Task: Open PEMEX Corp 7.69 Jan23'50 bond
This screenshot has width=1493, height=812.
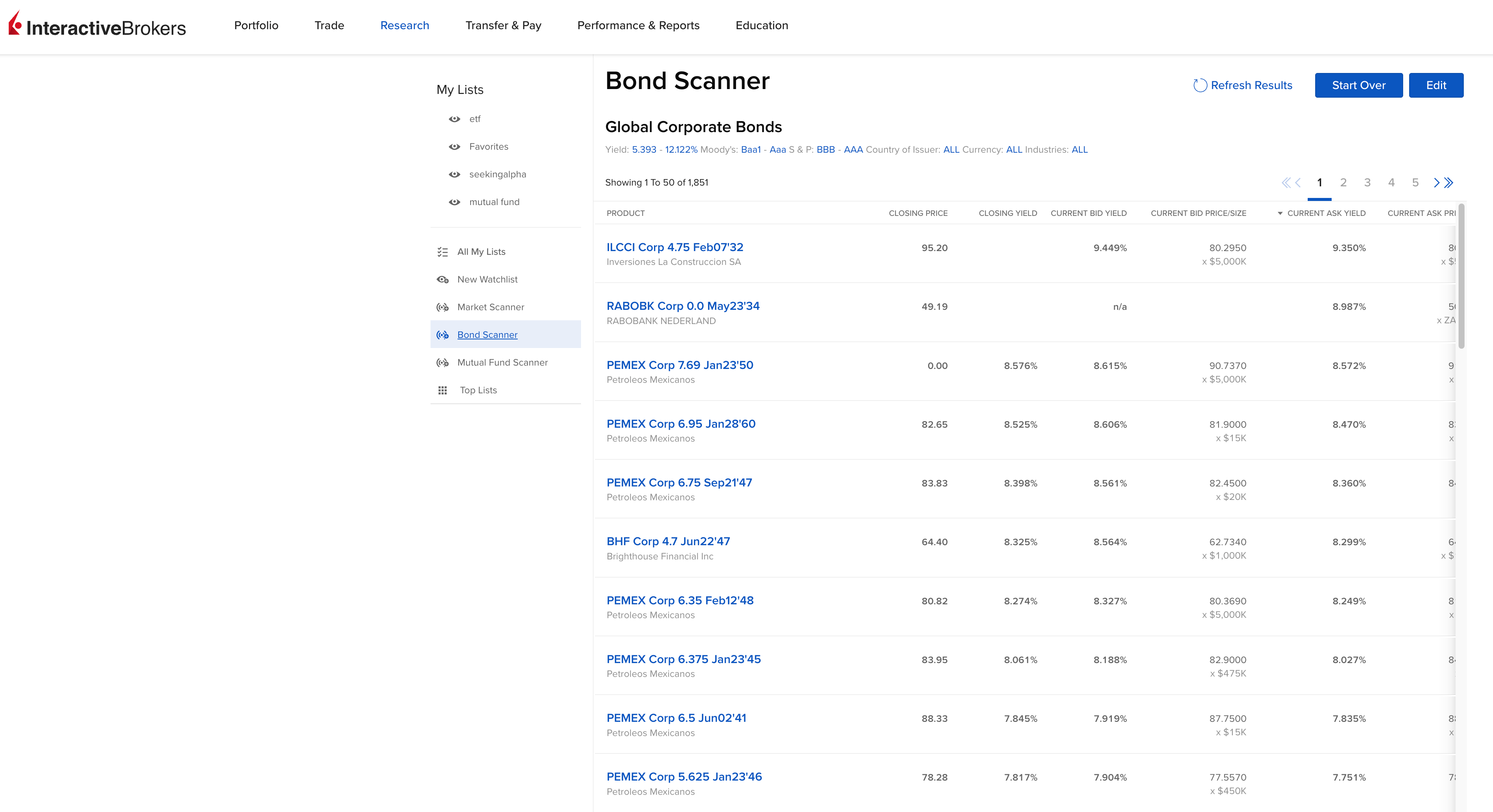Action: coord(680,366)
